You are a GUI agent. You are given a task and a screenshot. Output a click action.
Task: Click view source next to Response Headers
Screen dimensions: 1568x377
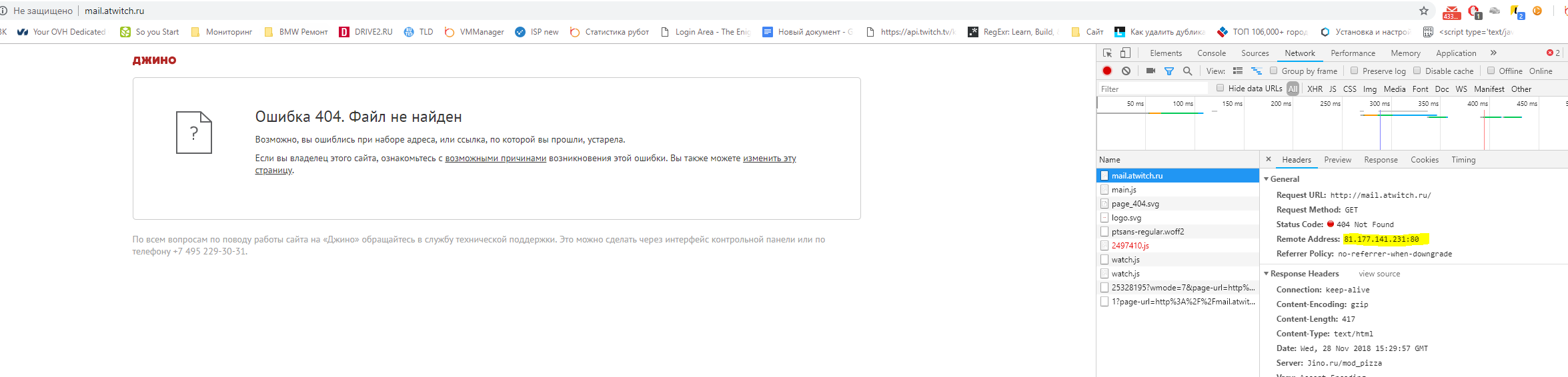click(1379, 274)
